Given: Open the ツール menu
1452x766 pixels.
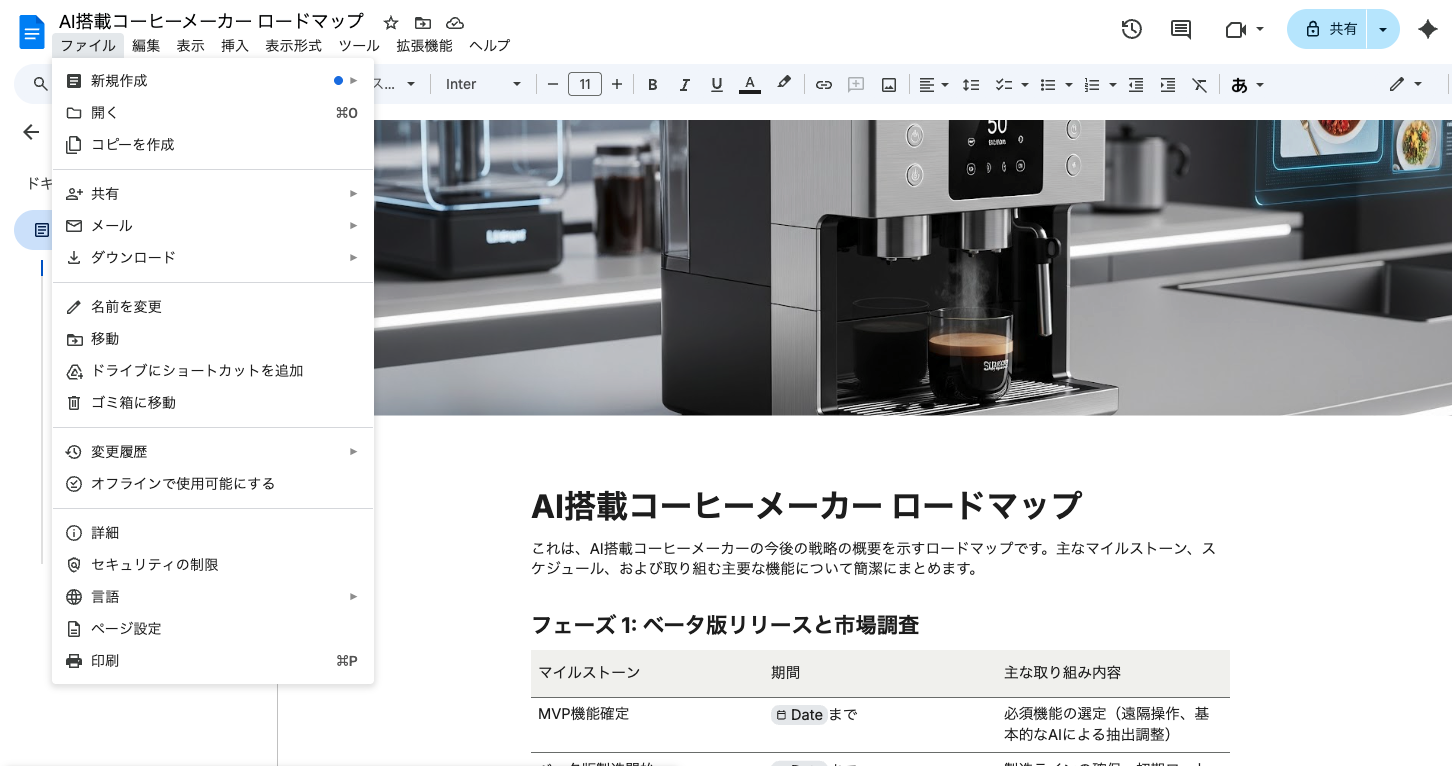Looking at the screenshot, I should click(358, 46).
